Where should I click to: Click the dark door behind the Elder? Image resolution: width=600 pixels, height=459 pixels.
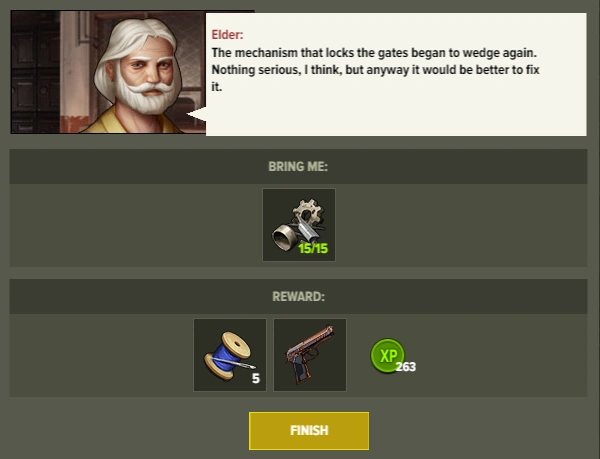click(35, 72)
